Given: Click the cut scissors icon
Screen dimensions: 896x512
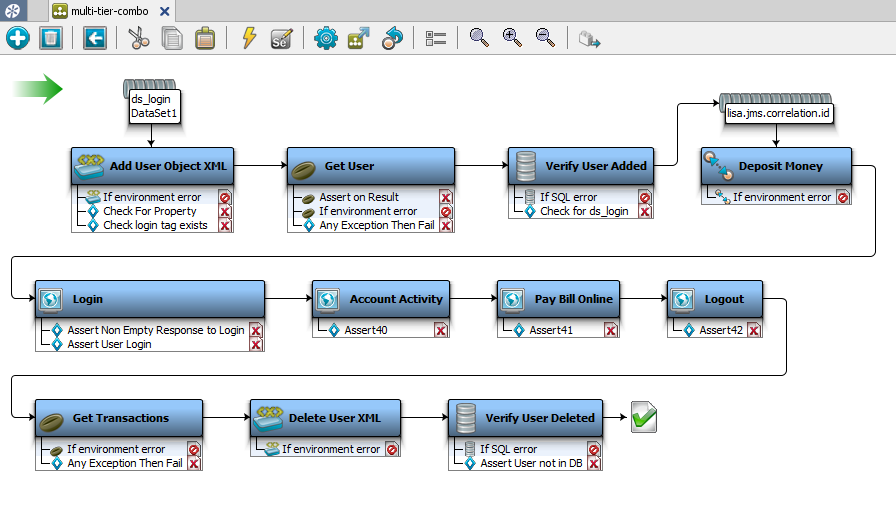Looking at the screenshot, I should pyautogui.click(x=139, y=38).
